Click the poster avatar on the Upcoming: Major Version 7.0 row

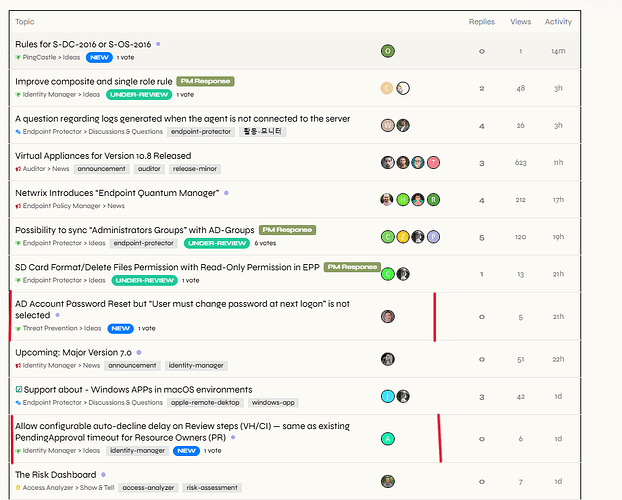(x=388, y=359)
